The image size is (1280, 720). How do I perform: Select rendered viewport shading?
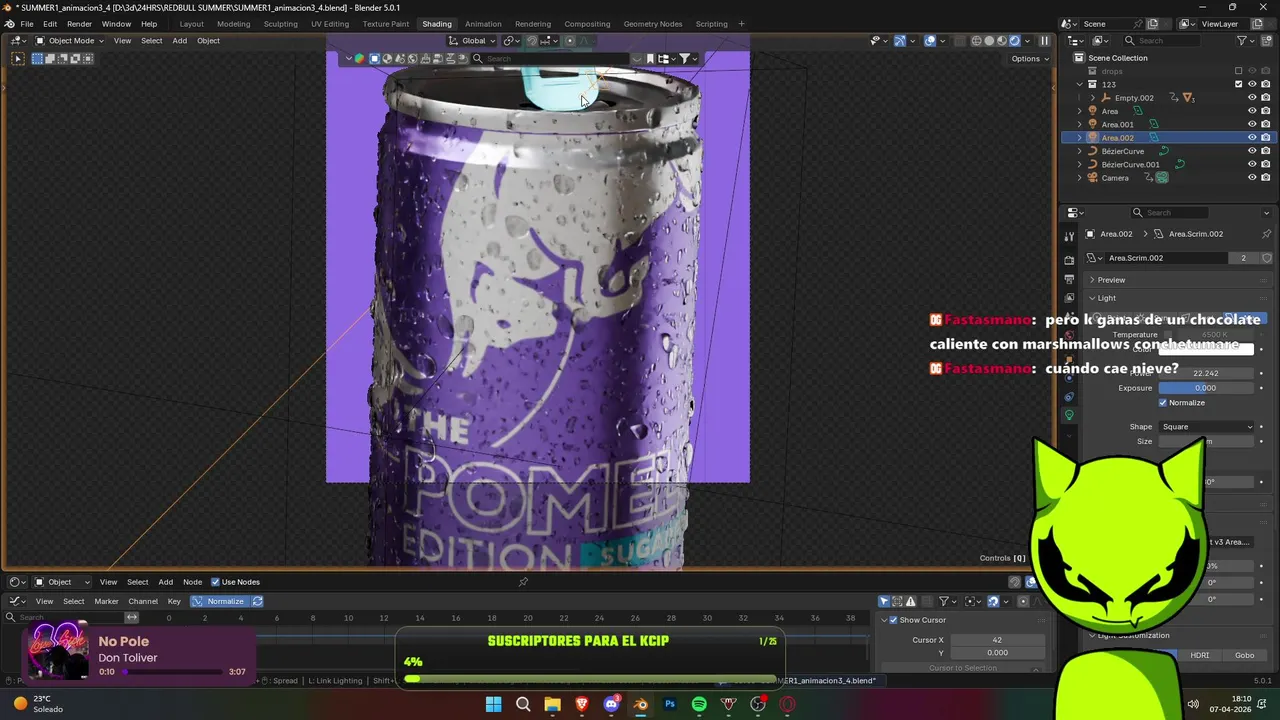point(1015,41)
